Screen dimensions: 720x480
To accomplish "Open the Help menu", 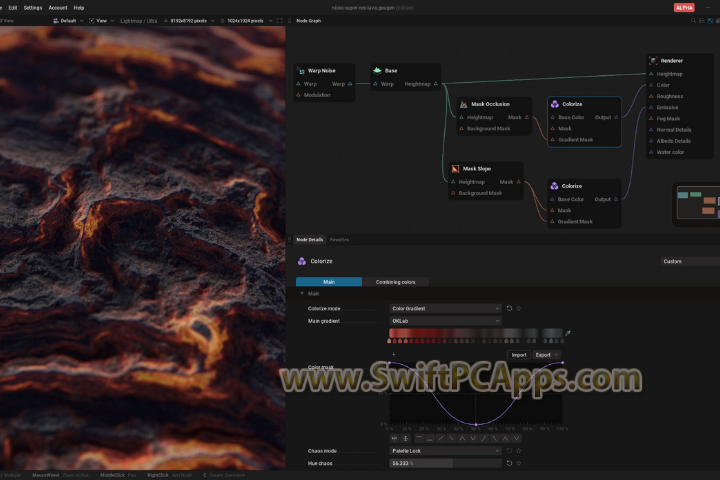I will coord(79,8).
